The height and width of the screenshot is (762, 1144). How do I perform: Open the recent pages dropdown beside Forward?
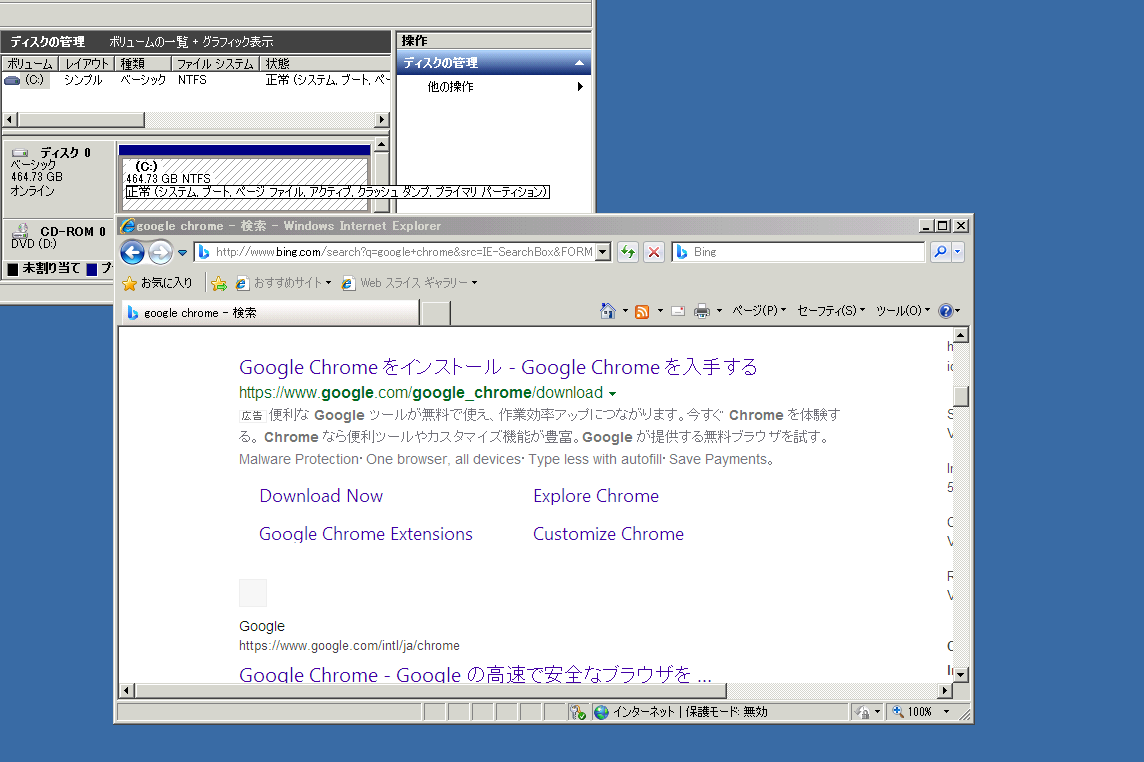[x=182, y=253]
